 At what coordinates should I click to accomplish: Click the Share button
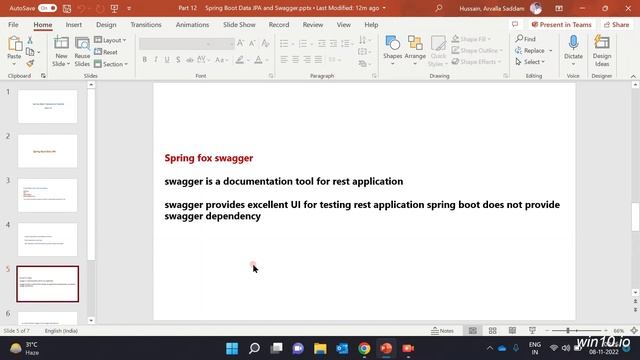click(617, 25)
